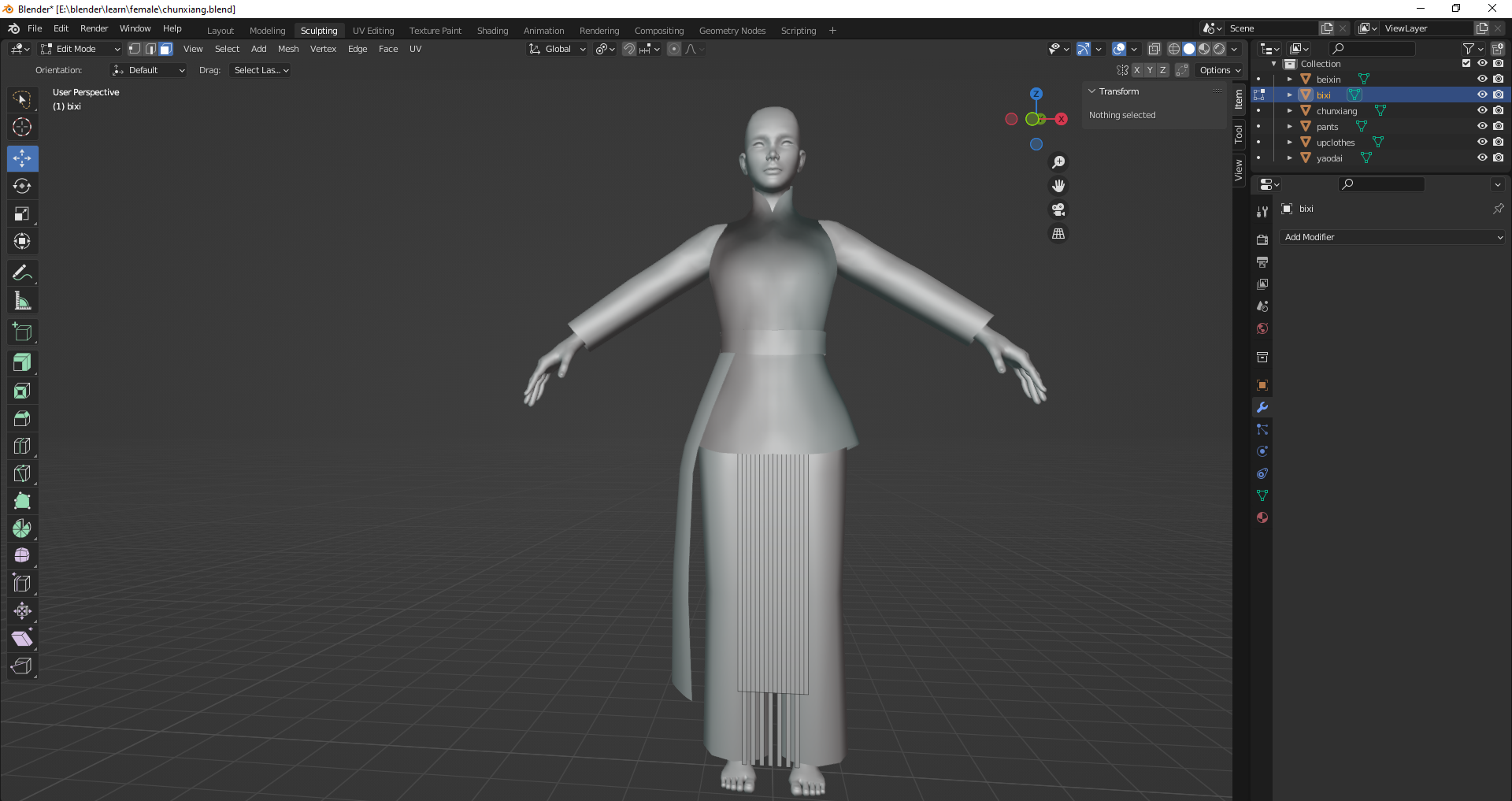Click the outliner search field
The image size is (1512, 801).
1373,49
